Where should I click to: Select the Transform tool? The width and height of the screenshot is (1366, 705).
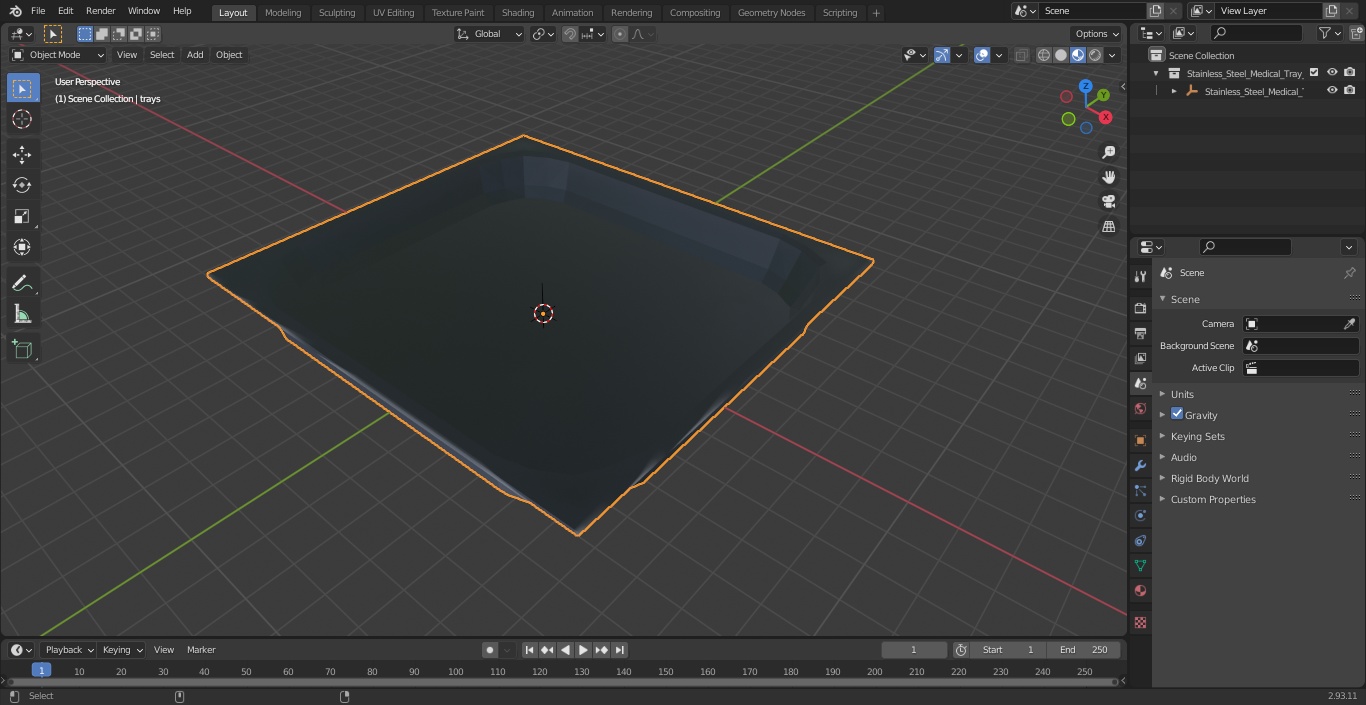(22, 247)
